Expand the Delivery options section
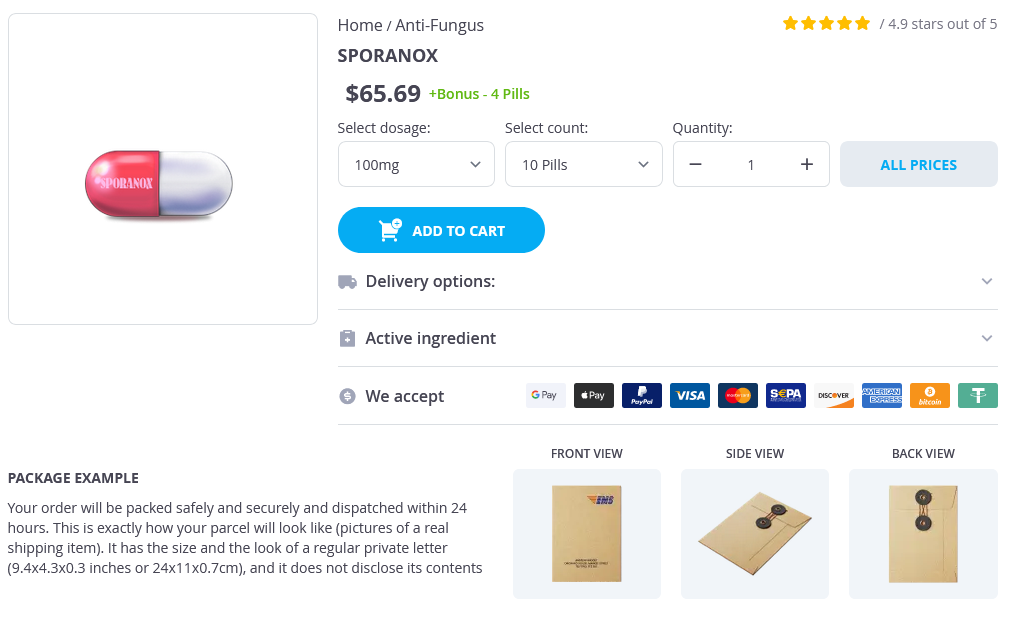This screenshot has width=1010, height=617. click(667, 281)
